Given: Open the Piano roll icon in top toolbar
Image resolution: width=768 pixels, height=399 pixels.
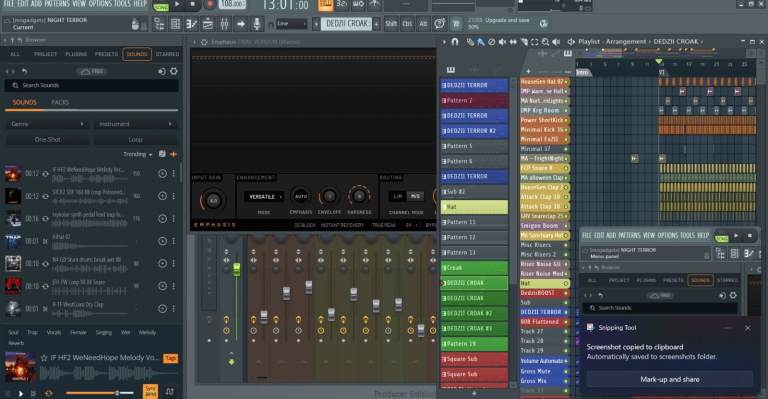Looking at the screenshot, I should pos(192,23).
